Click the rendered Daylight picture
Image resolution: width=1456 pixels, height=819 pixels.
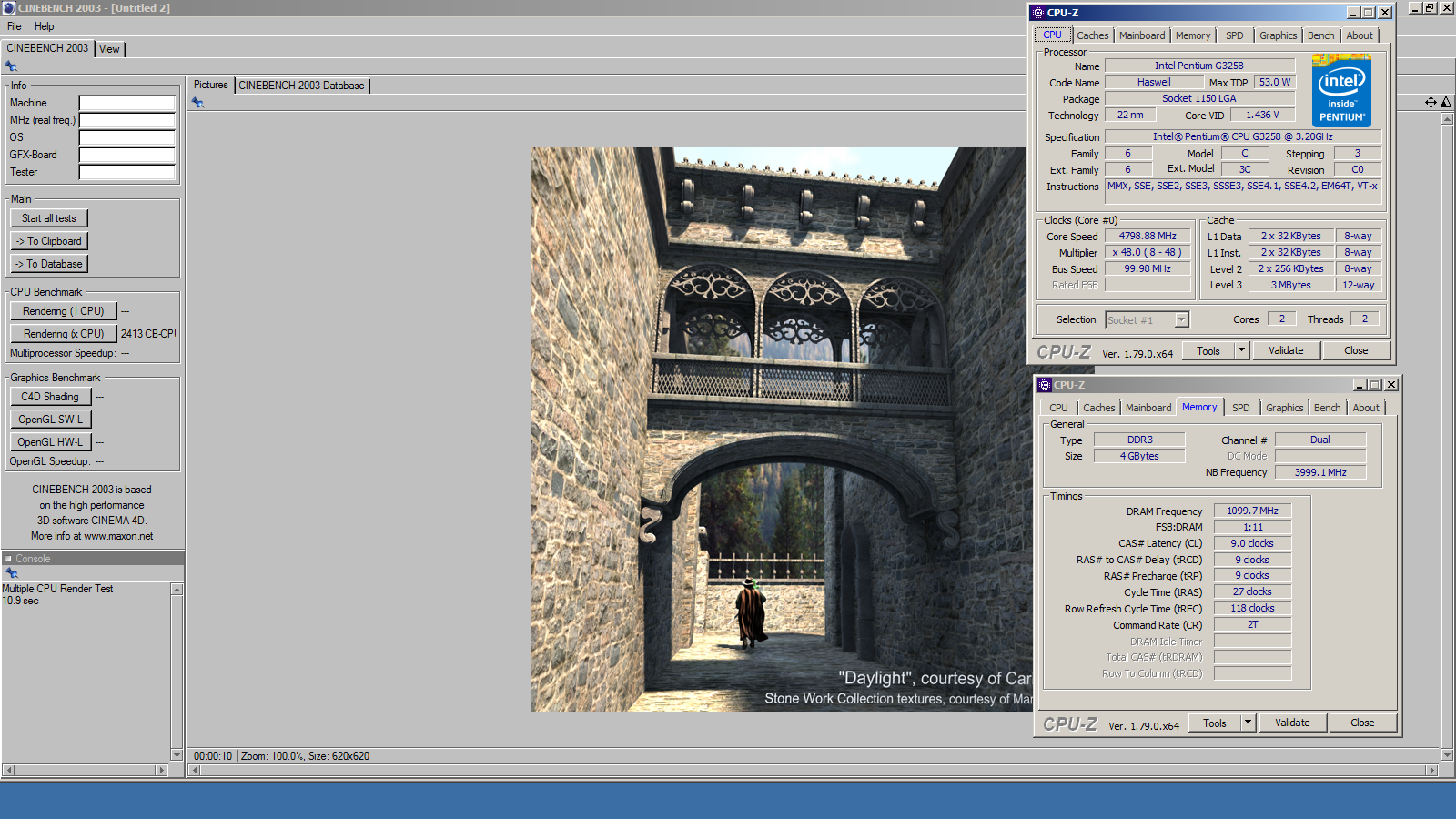pos(781,430)
